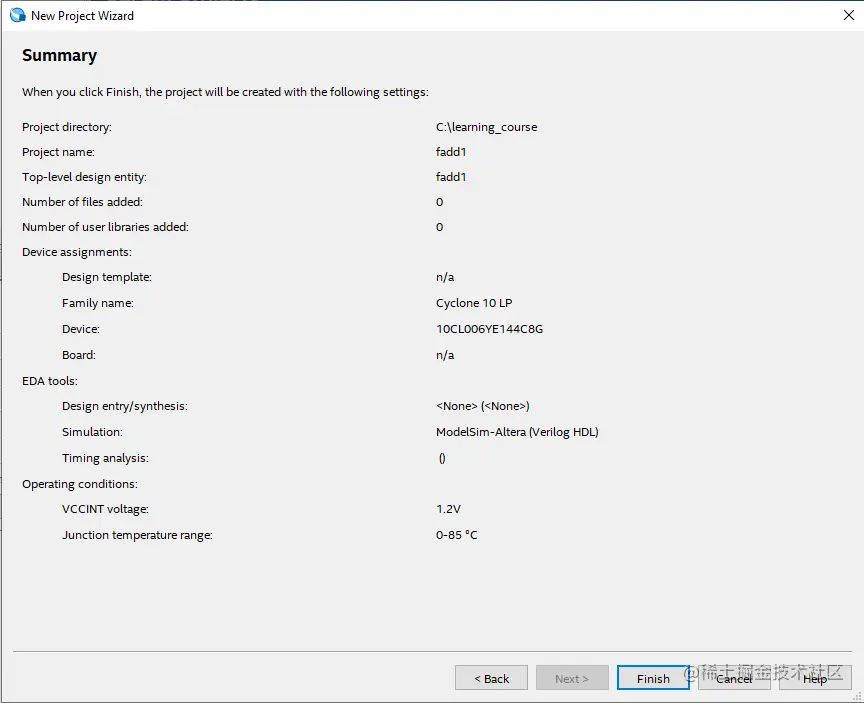Click the Family name value Cyclone 10 LP
The height and width of the screenshot is (703, 864).
pyautogui.click(x=474, y=303)
